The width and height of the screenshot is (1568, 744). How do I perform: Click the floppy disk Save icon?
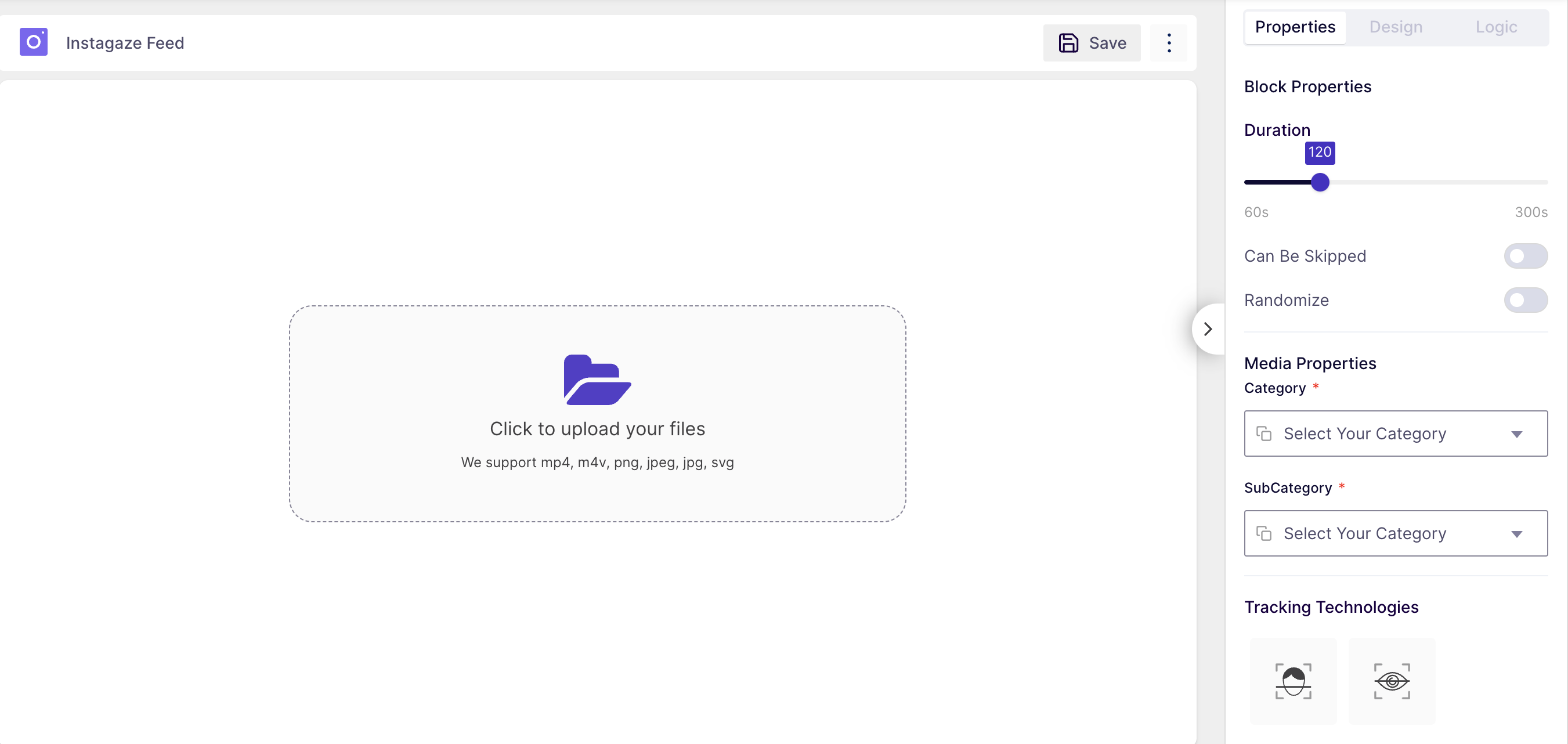pos(1068,43)
